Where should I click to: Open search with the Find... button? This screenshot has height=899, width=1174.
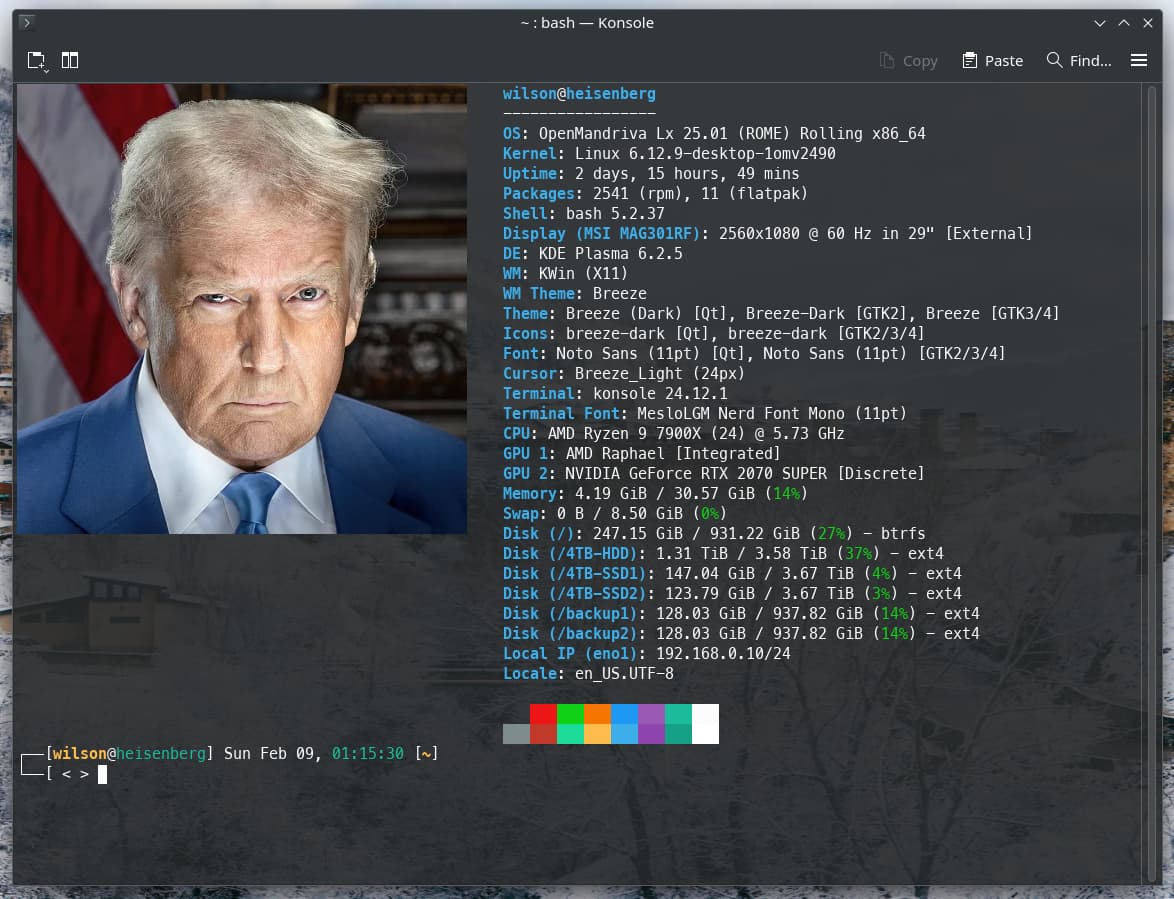(1078, 60)
